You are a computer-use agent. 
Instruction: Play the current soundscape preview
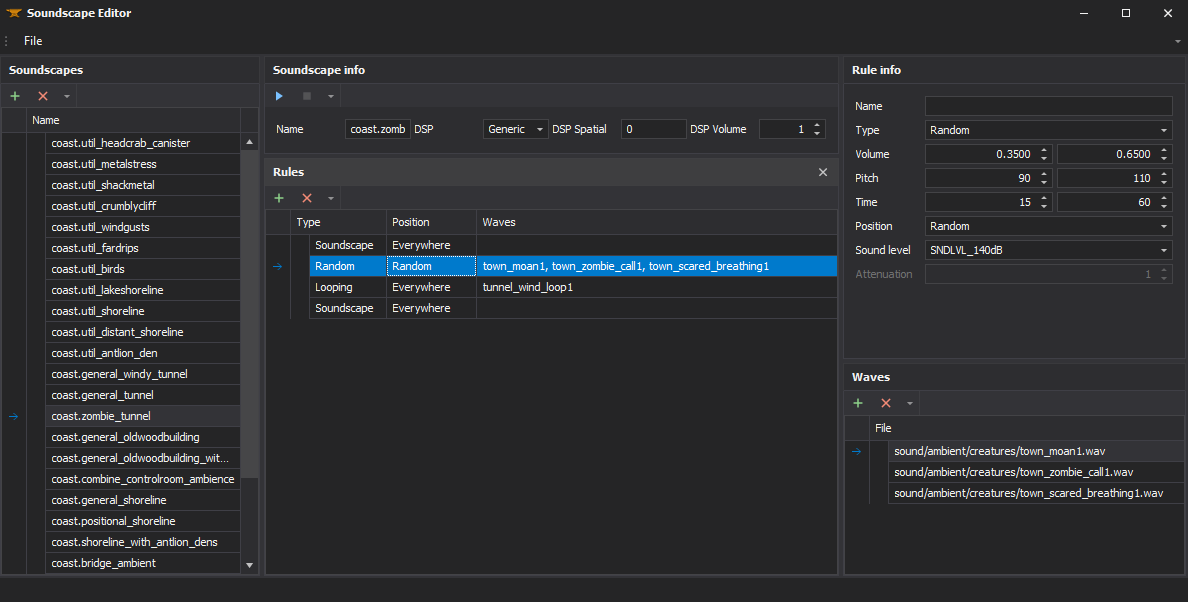[279, 96]
